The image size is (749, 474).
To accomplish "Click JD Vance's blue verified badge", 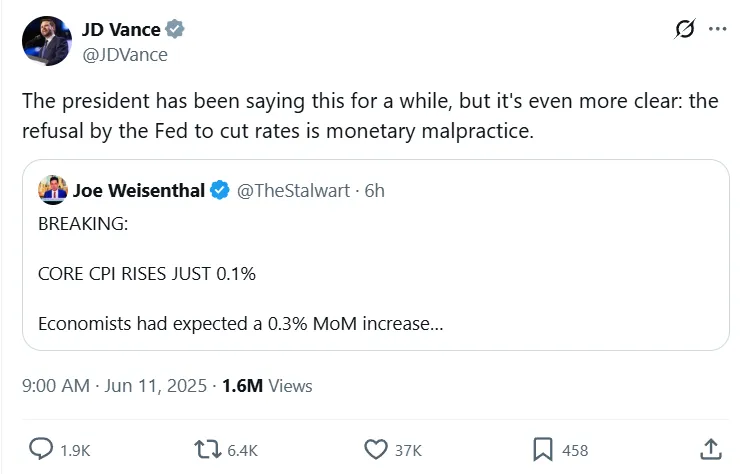I will click(175, 30).
